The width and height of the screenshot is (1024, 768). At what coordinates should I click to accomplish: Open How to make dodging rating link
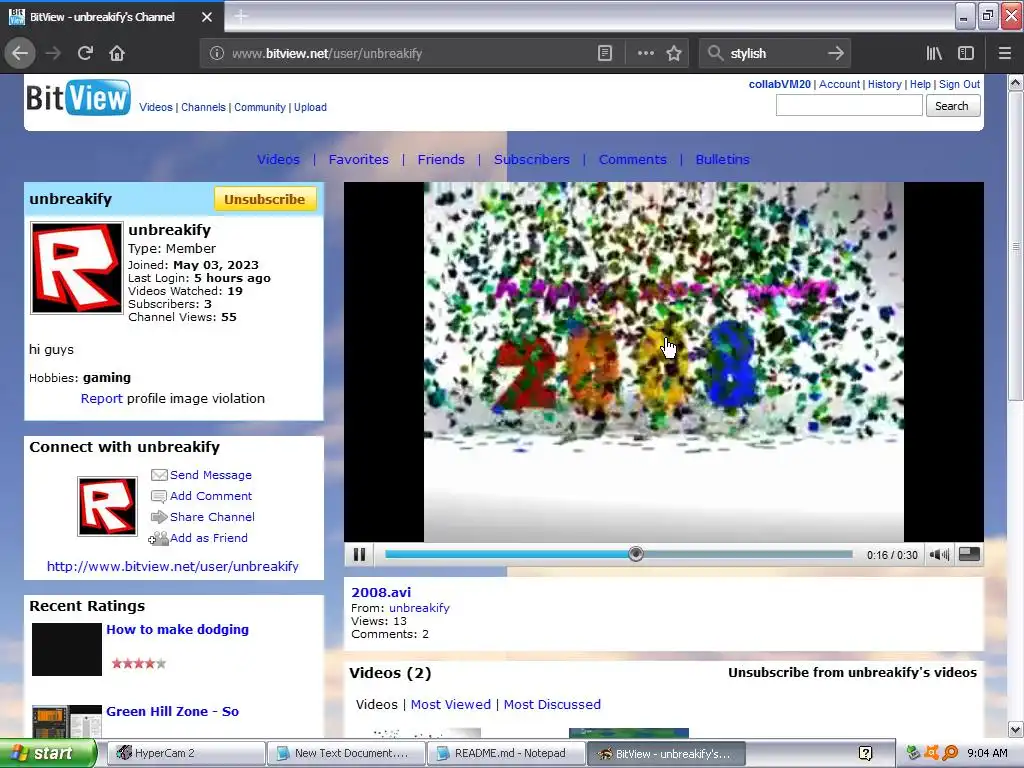pos(178,630)
